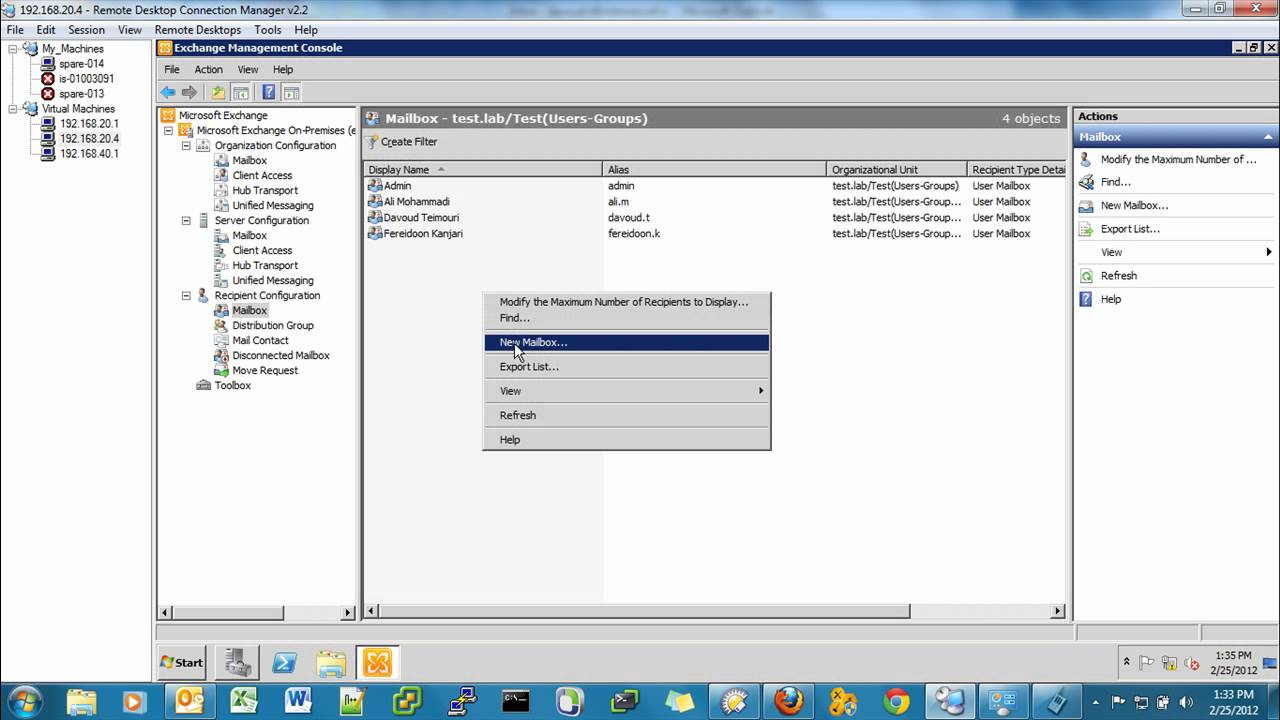This screenshot has height=720, width=1280.
Task: Click the forward arrow in console toolbar
Action: (x=188, y=91)
